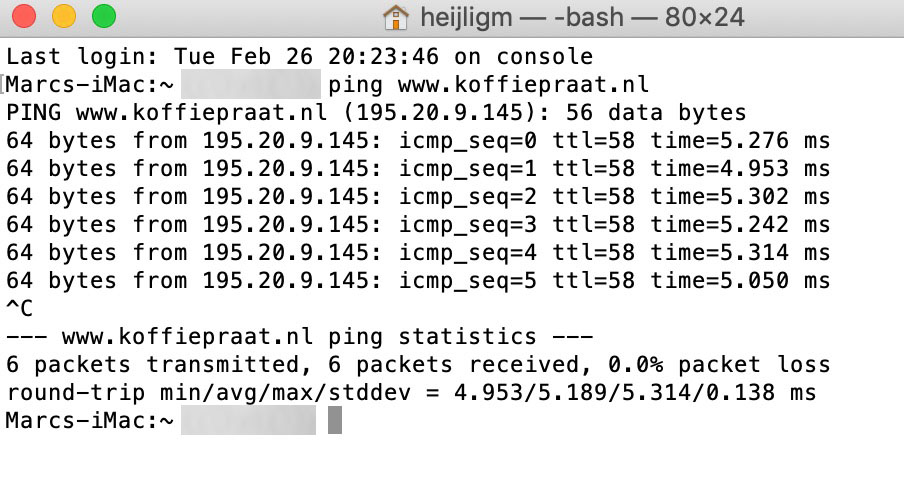Click the "6 packets transmitted" summary line
Image resolution: width=904 pixels, height=482 pixels.
[418, 365]
